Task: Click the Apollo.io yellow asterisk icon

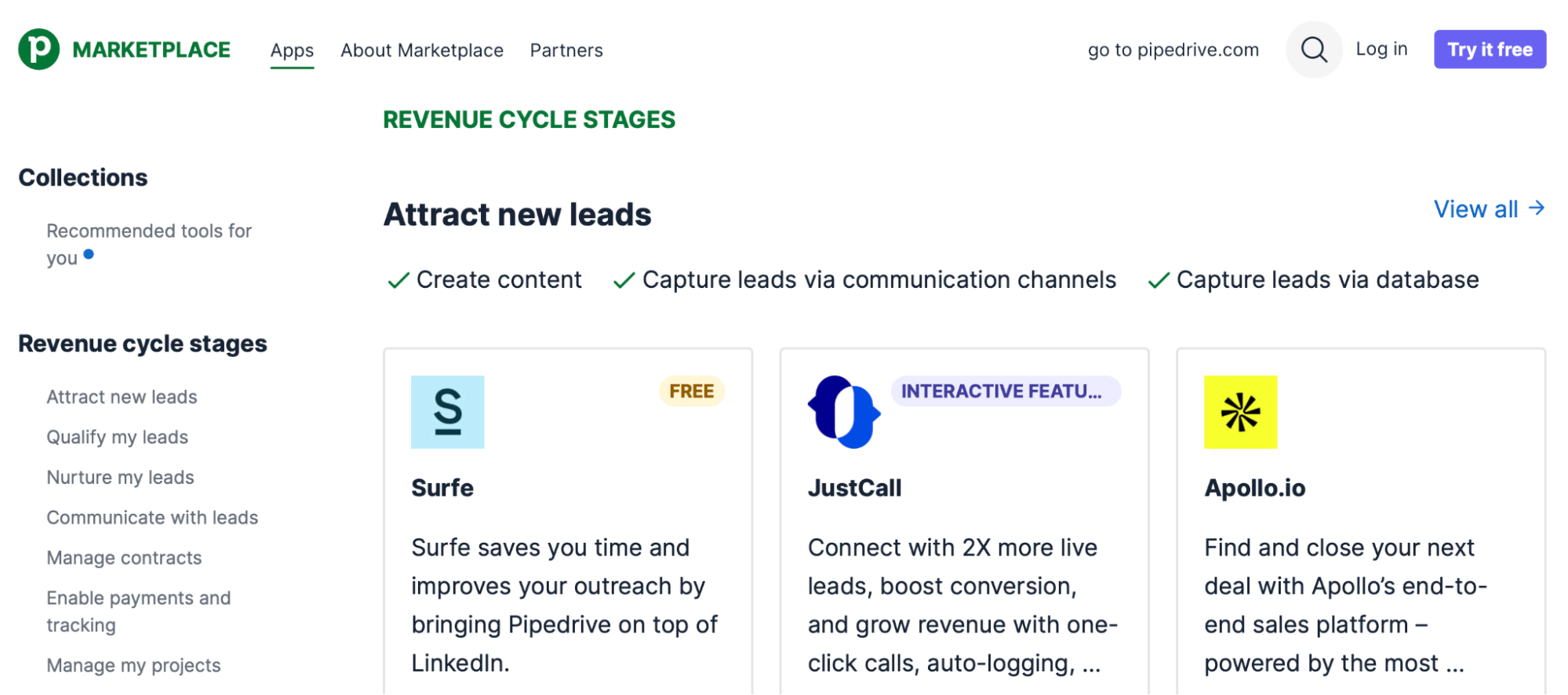Action: click(1240, 412)
